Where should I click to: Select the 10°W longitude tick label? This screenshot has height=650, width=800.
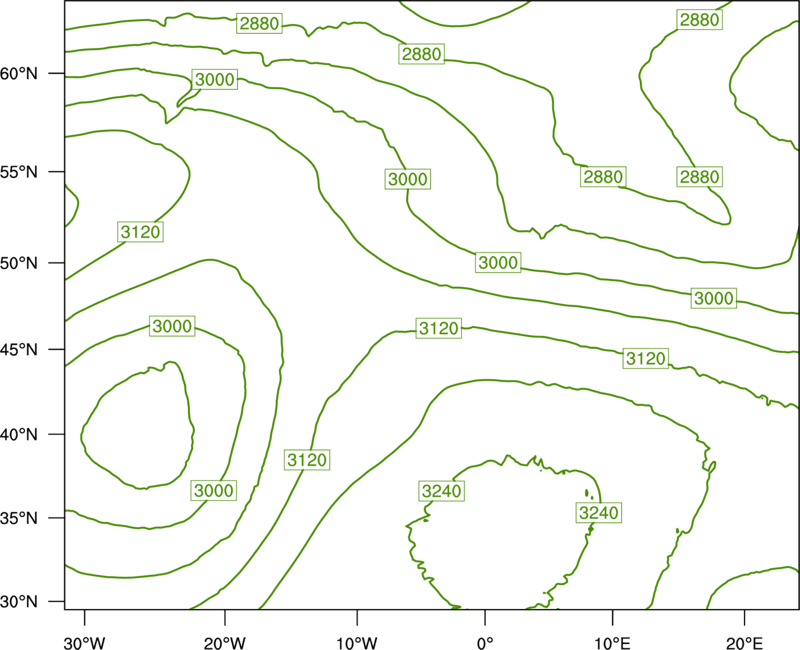click(357, 643)
